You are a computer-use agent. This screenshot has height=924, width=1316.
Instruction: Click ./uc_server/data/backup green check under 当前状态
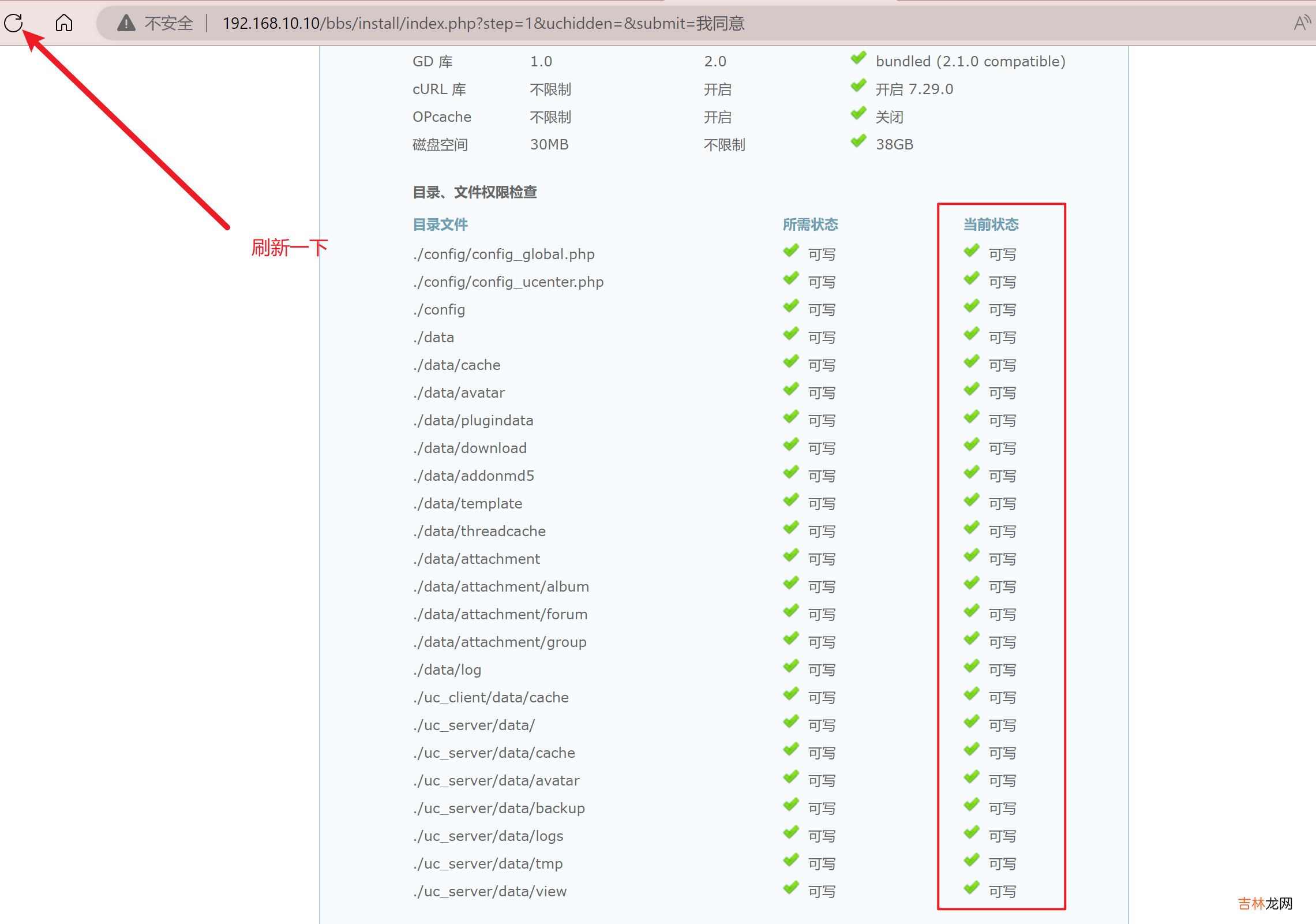972,805
